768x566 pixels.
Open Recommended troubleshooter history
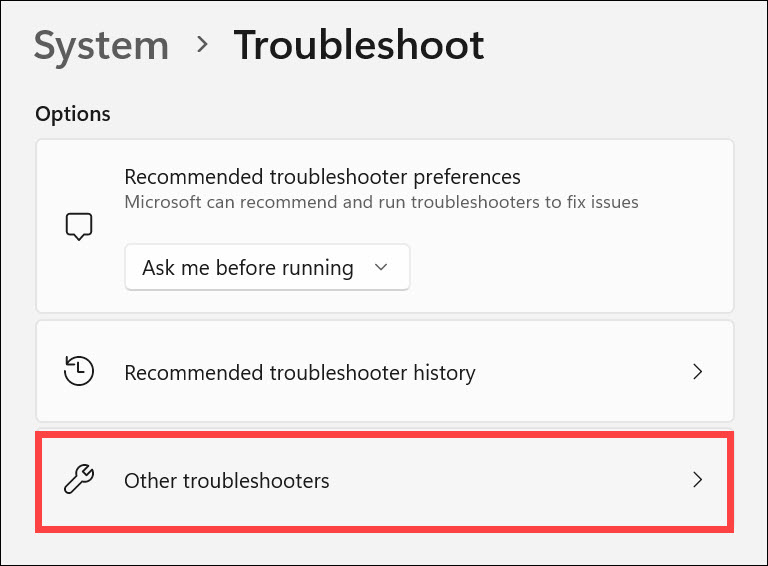coord(384,371)
